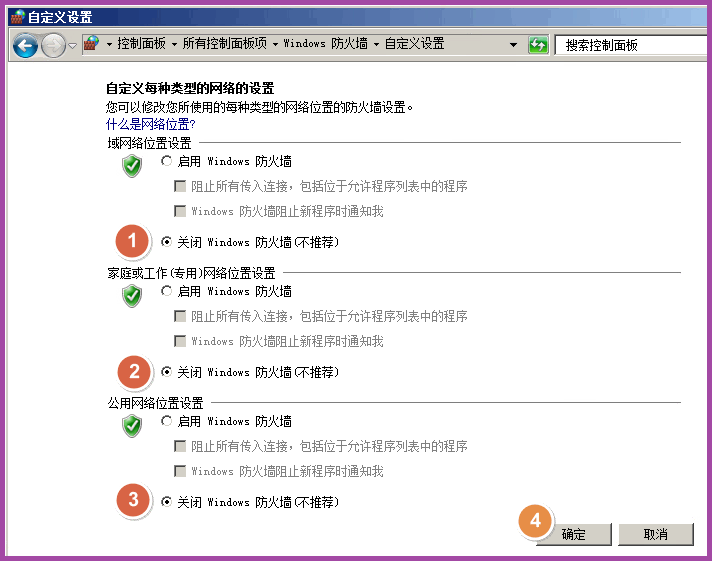Click the 公用网络位置设置 section label
The image size is (712, 561).
click(155, 403)
